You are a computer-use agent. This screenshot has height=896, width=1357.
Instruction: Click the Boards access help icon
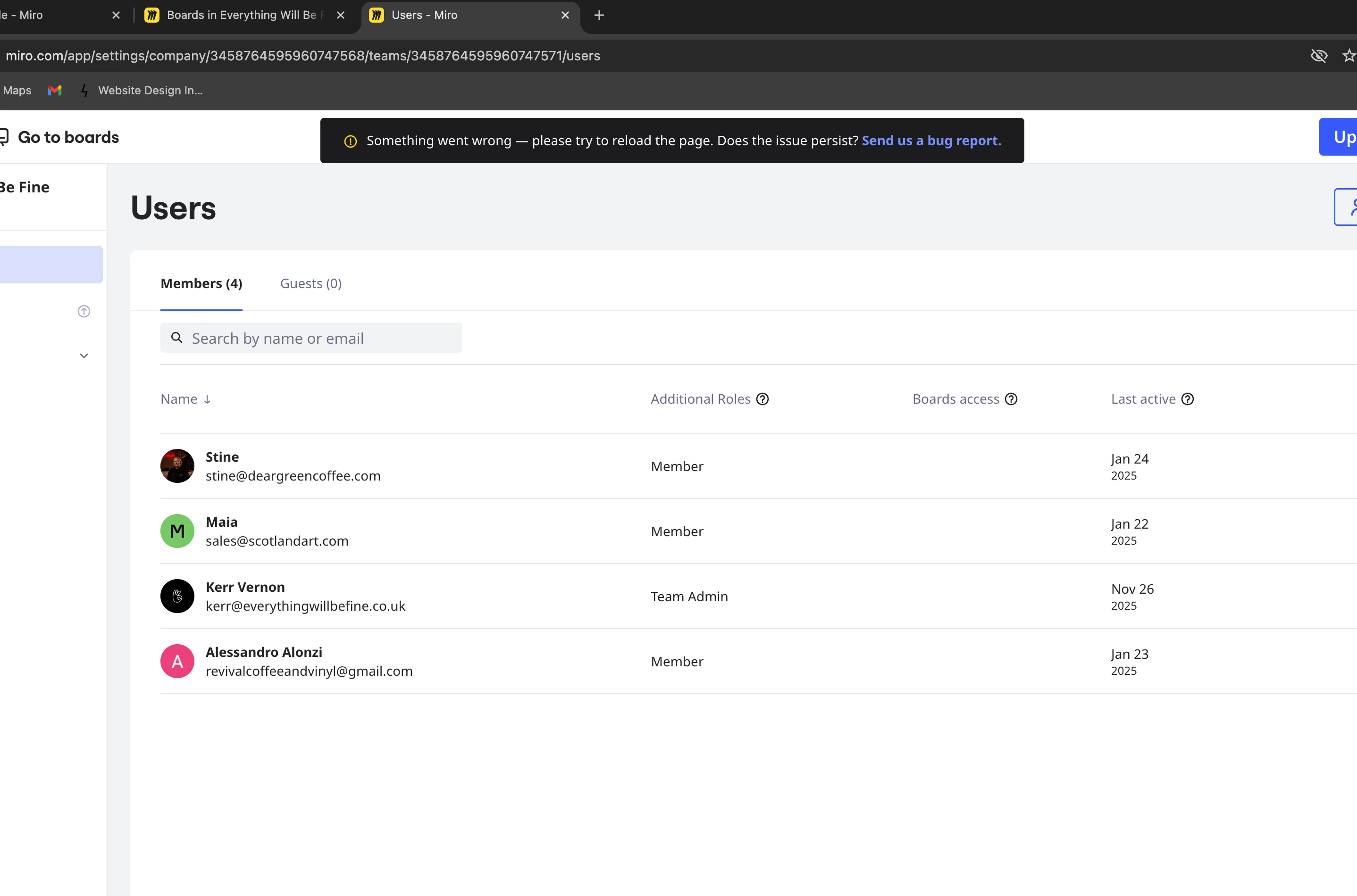(1011, 399)
